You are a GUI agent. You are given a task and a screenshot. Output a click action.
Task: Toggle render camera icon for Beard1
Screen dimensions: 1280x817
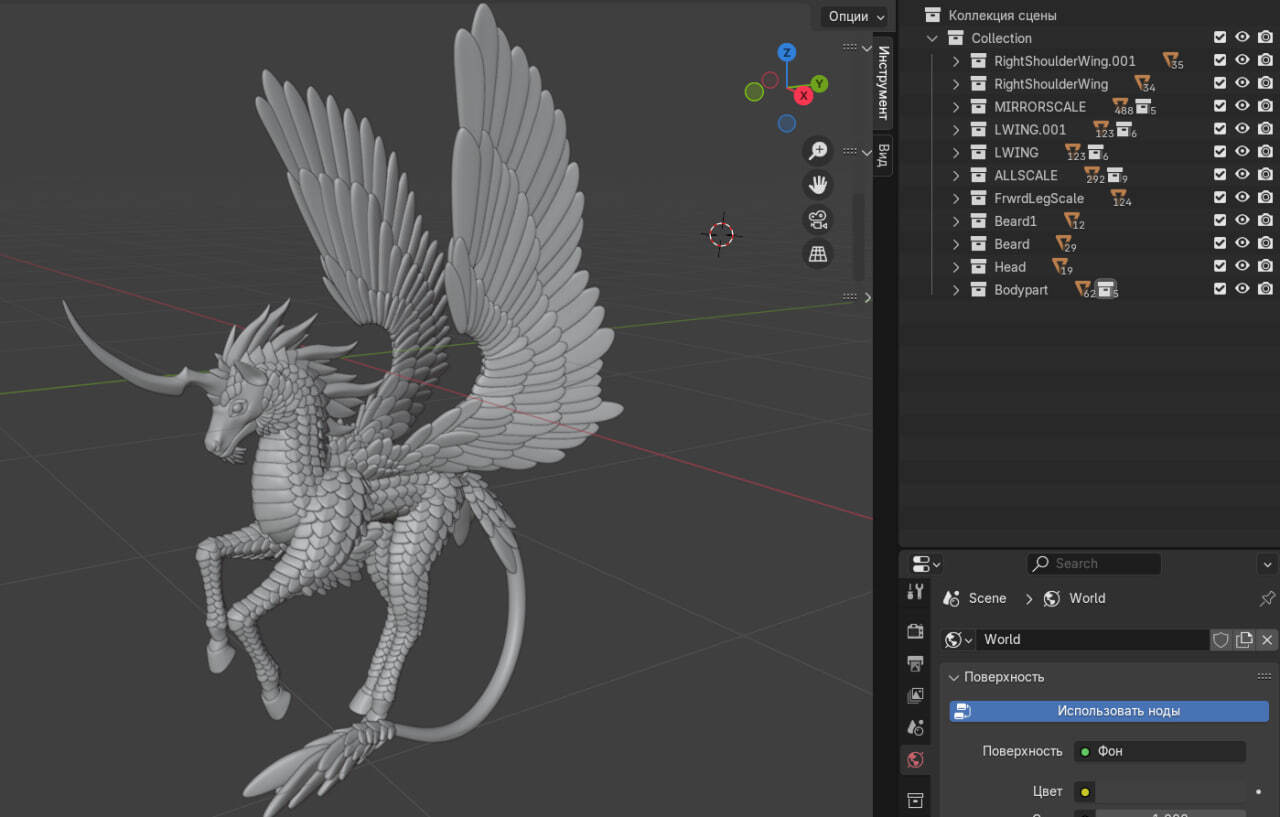pos(1265,220)
